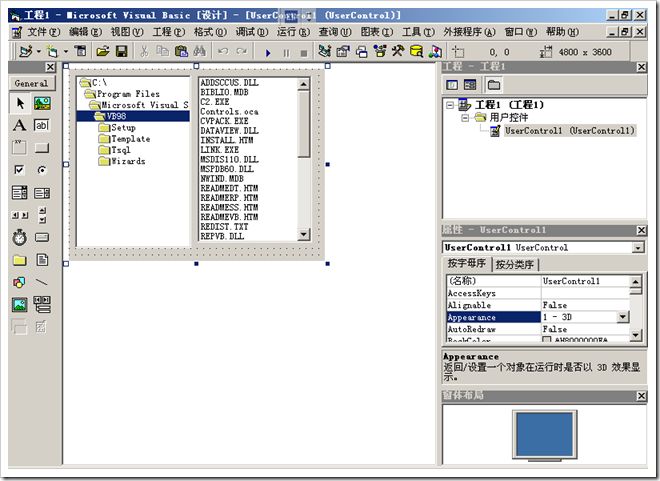This screenshot has height=481, width=660.
Task: Select the CommandButton tool in toolbox
Action: [42, 148]
